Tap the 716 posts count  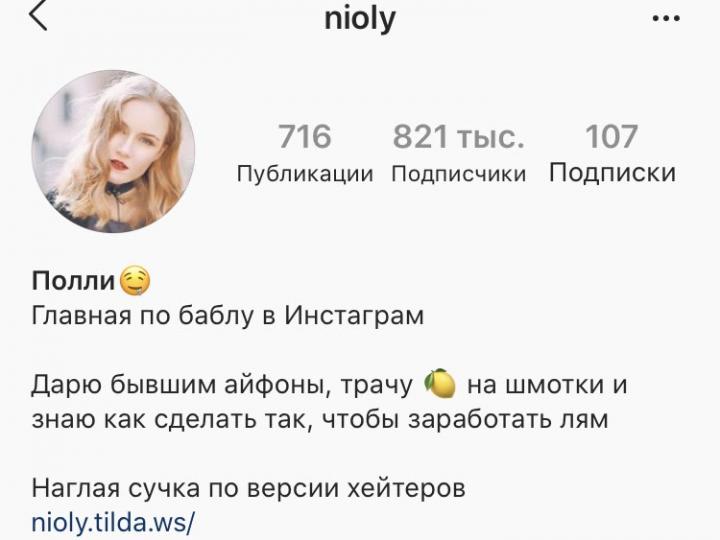click(x=304, y=136)
